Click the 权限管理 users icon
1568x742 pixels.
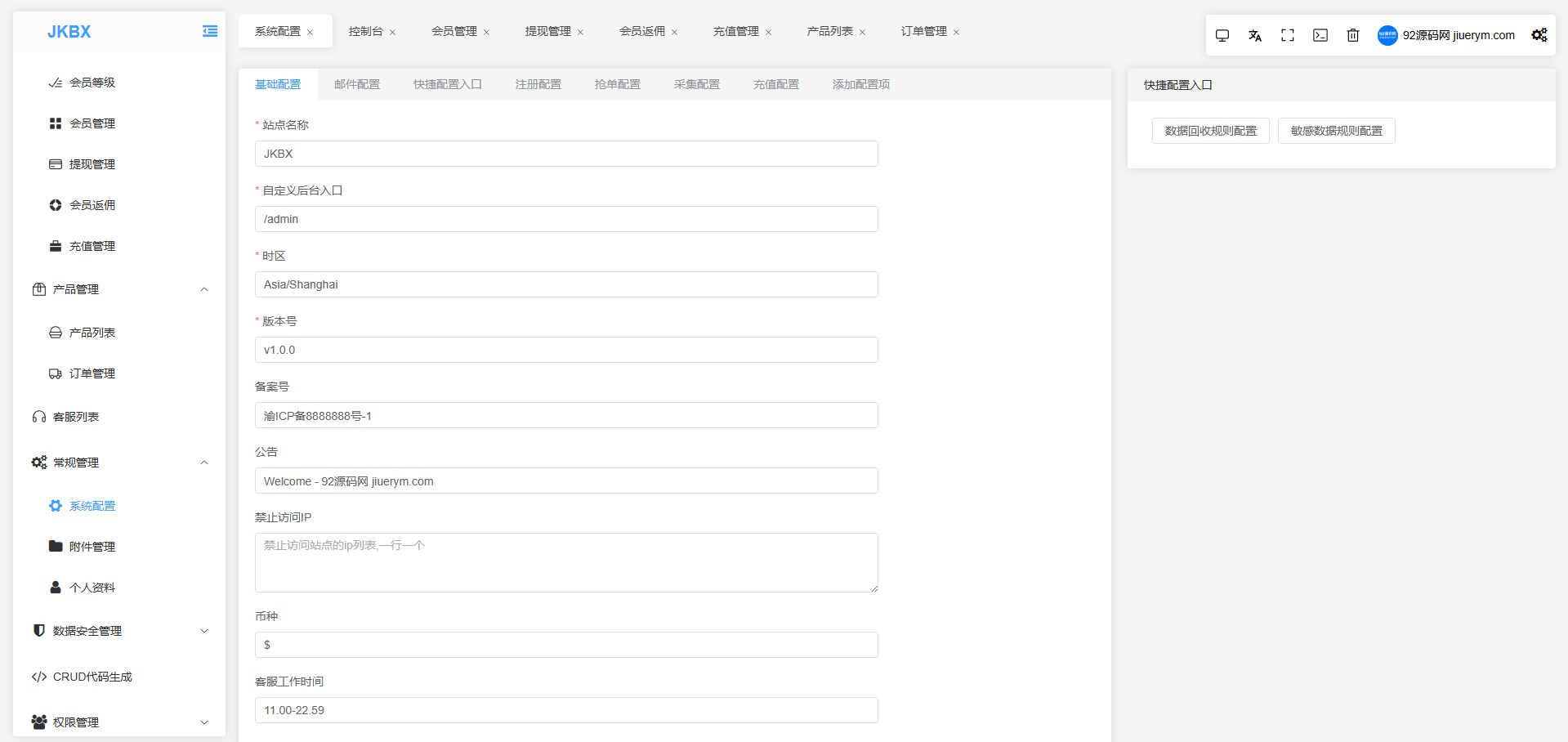coord(39,722)
